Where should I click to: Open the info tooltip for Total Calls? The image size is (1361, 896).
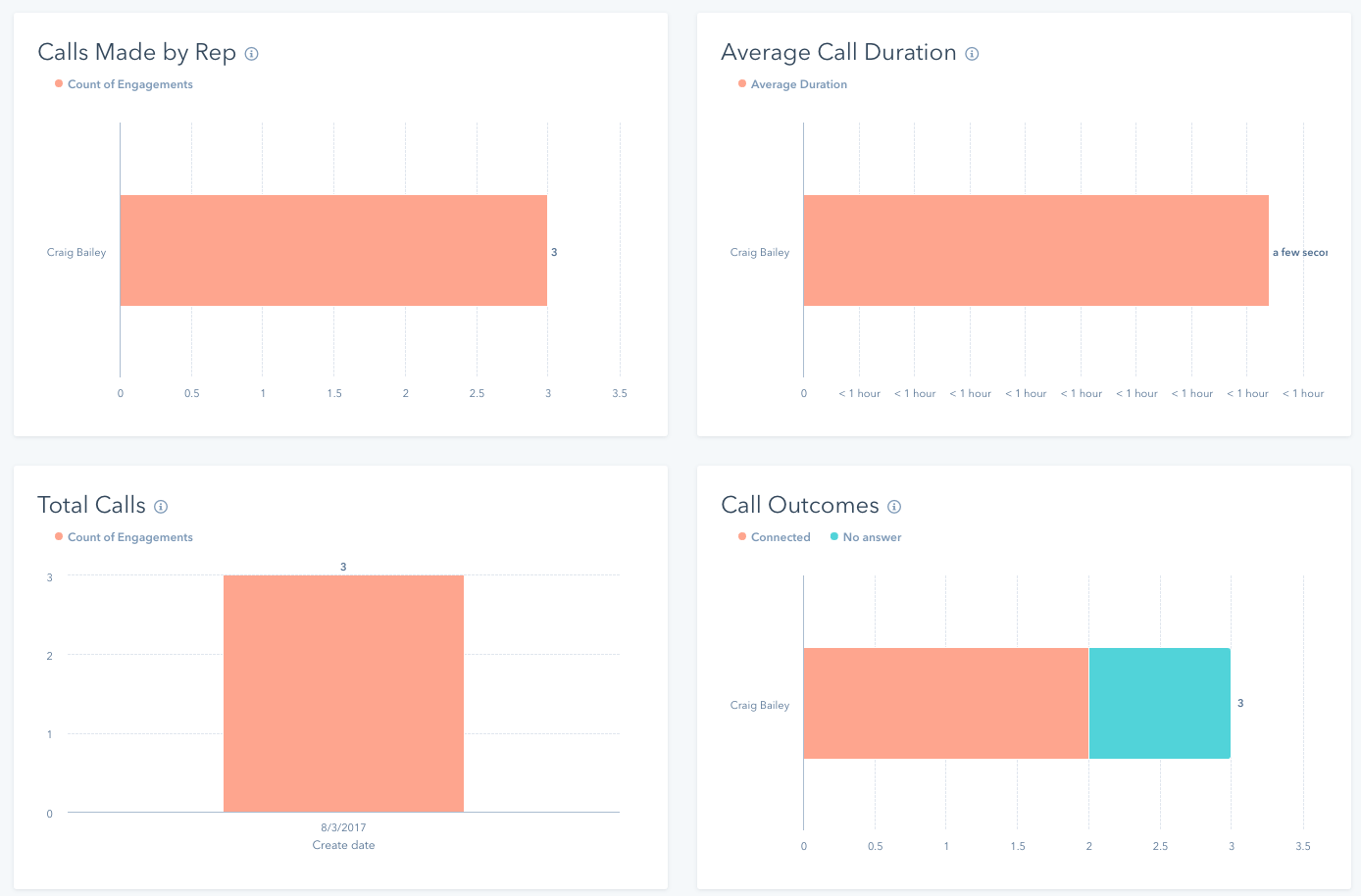tap(162, 507)
